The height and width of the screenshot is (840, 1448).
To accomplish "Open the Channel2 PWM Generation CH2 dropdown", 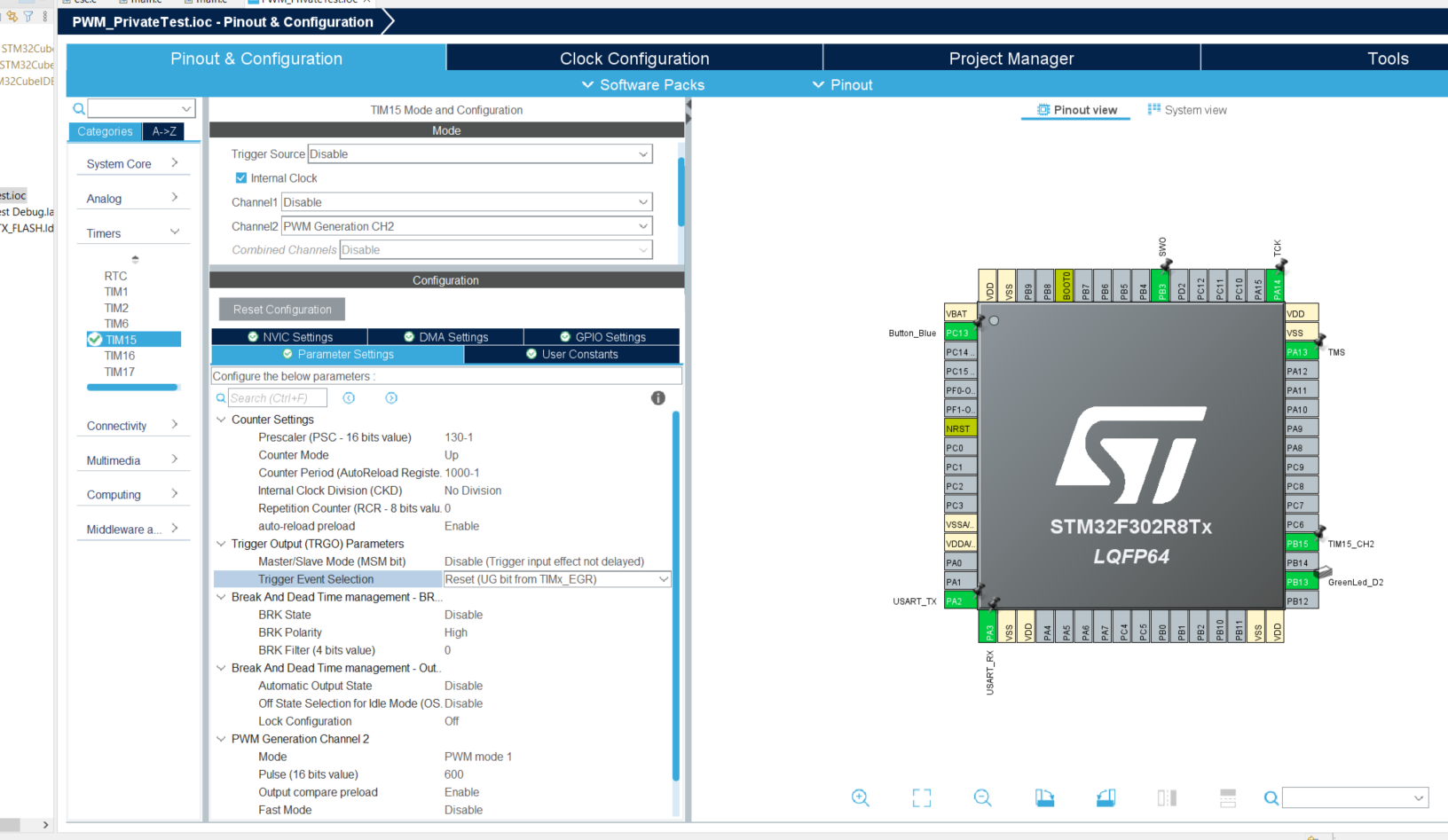I will 642,225.
